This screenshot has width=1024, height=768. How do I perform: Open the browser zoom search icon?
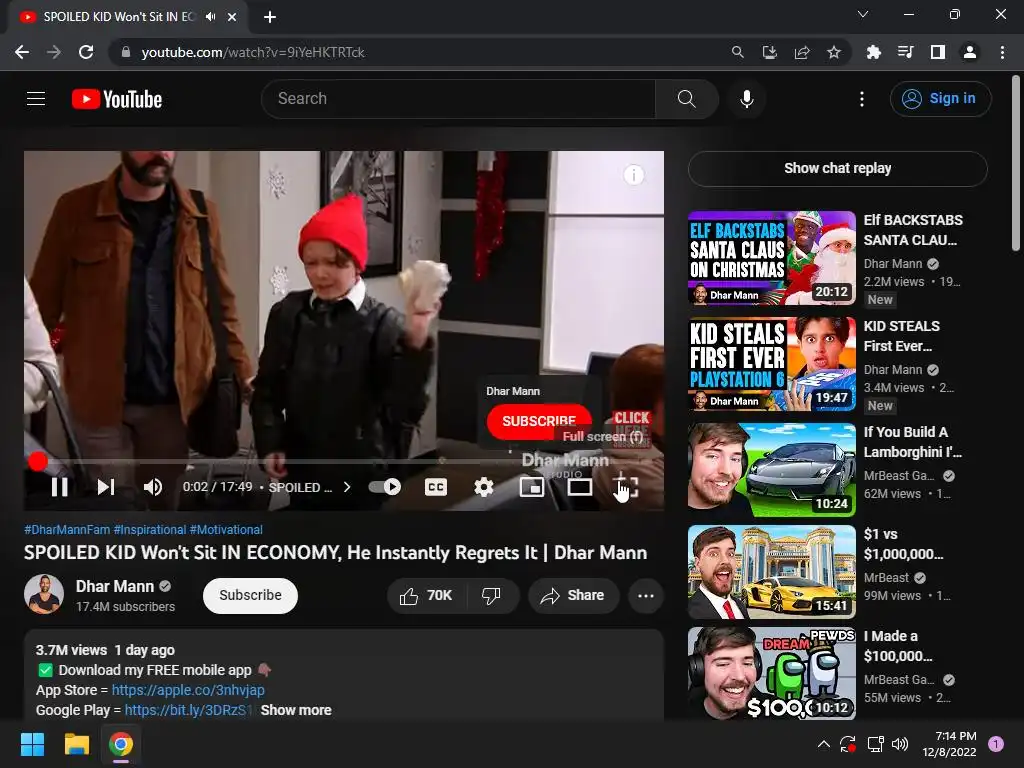coord(737,52)
